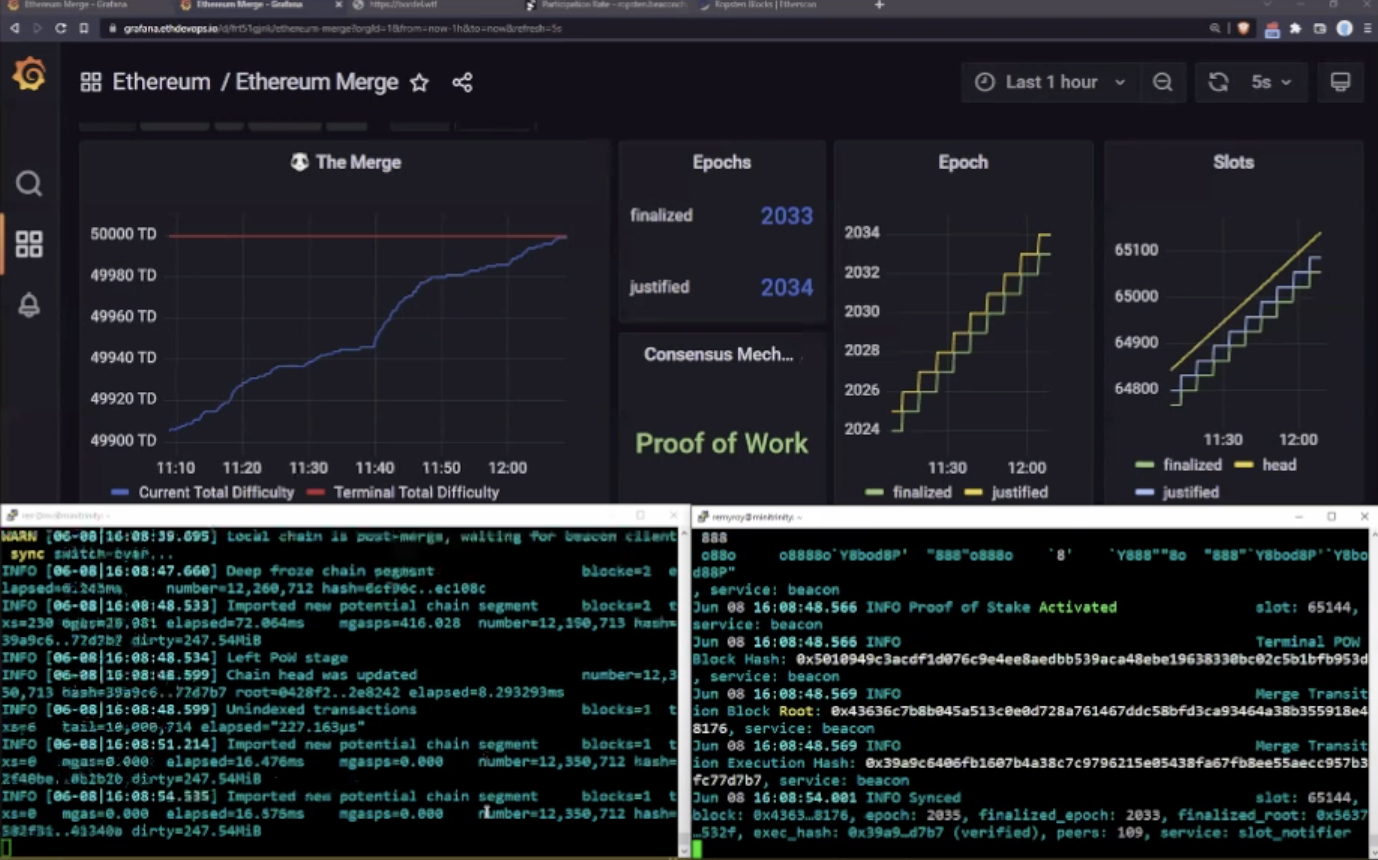Viewport: 1378px width, 860px height.
Task: Click justified epoch value 2034
Action: click(787, 288)
